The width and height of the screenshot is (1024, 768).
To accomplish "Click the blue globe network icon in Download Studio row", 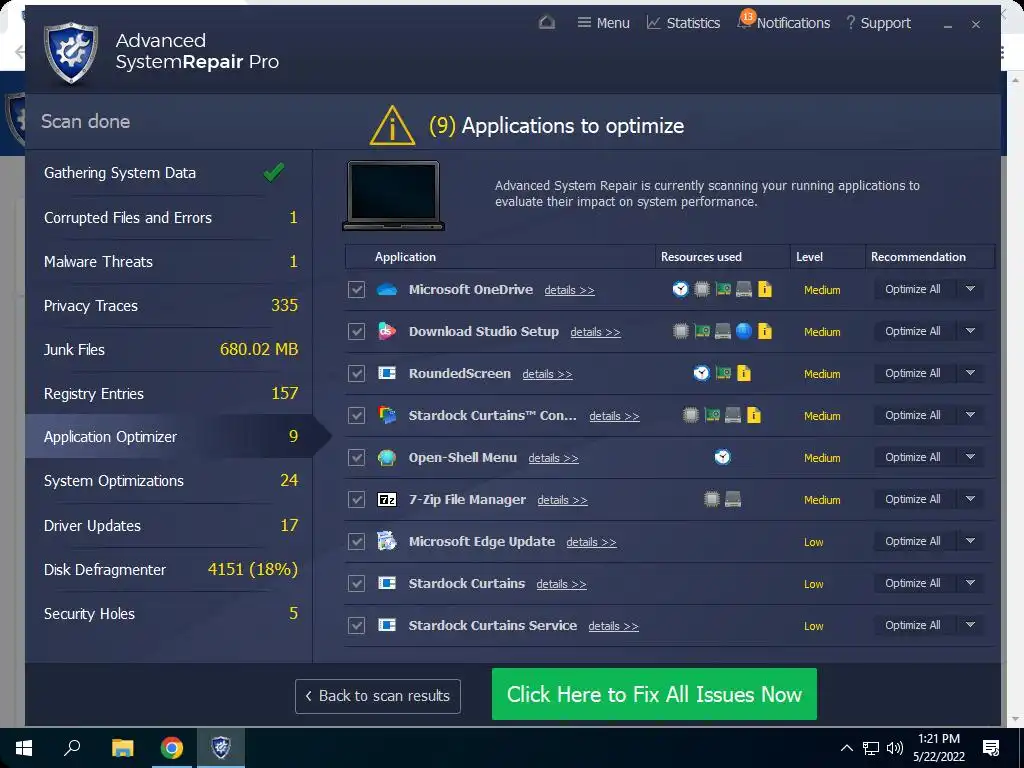I will click(744, 331).
